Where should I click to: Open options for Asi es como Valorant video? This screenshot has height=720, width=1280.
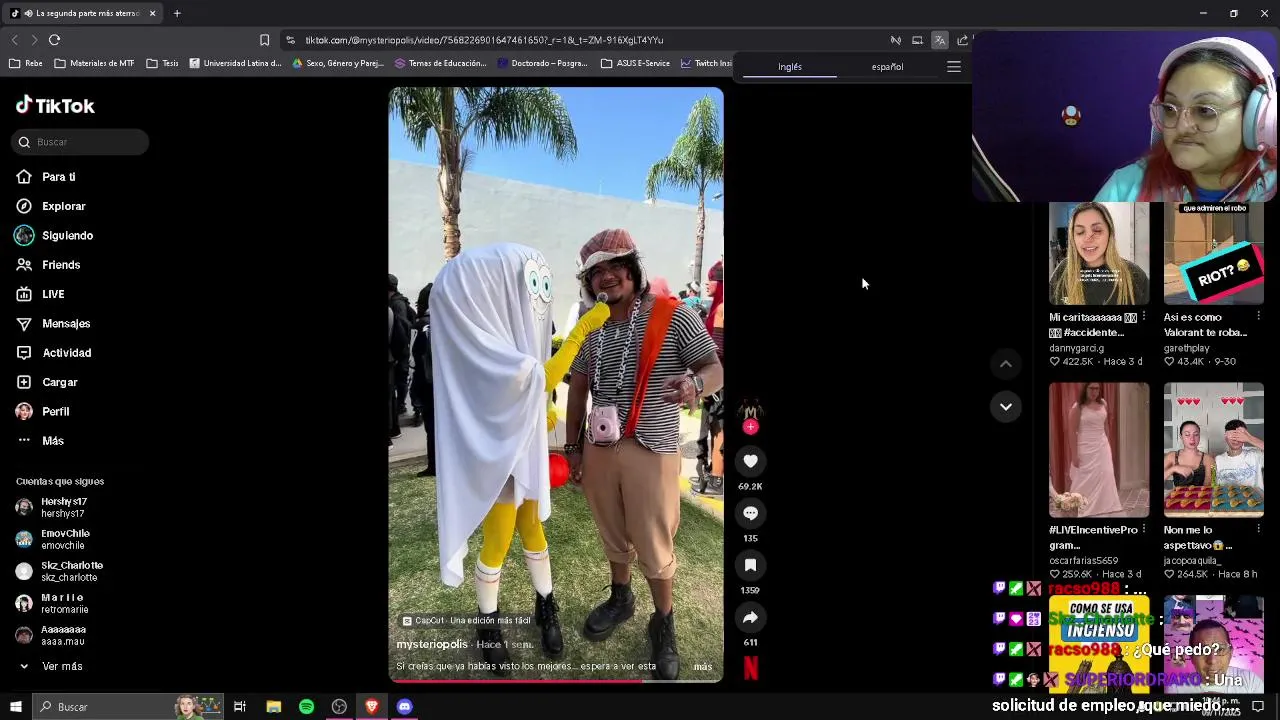(1258, 317)
